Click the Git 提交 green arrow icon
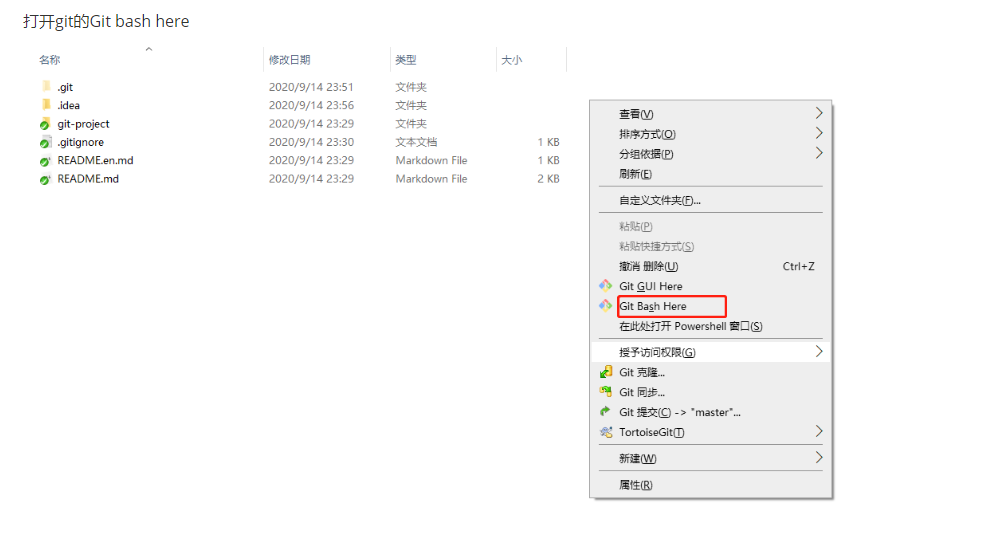994x559 pixels. (x=605, y=412)
